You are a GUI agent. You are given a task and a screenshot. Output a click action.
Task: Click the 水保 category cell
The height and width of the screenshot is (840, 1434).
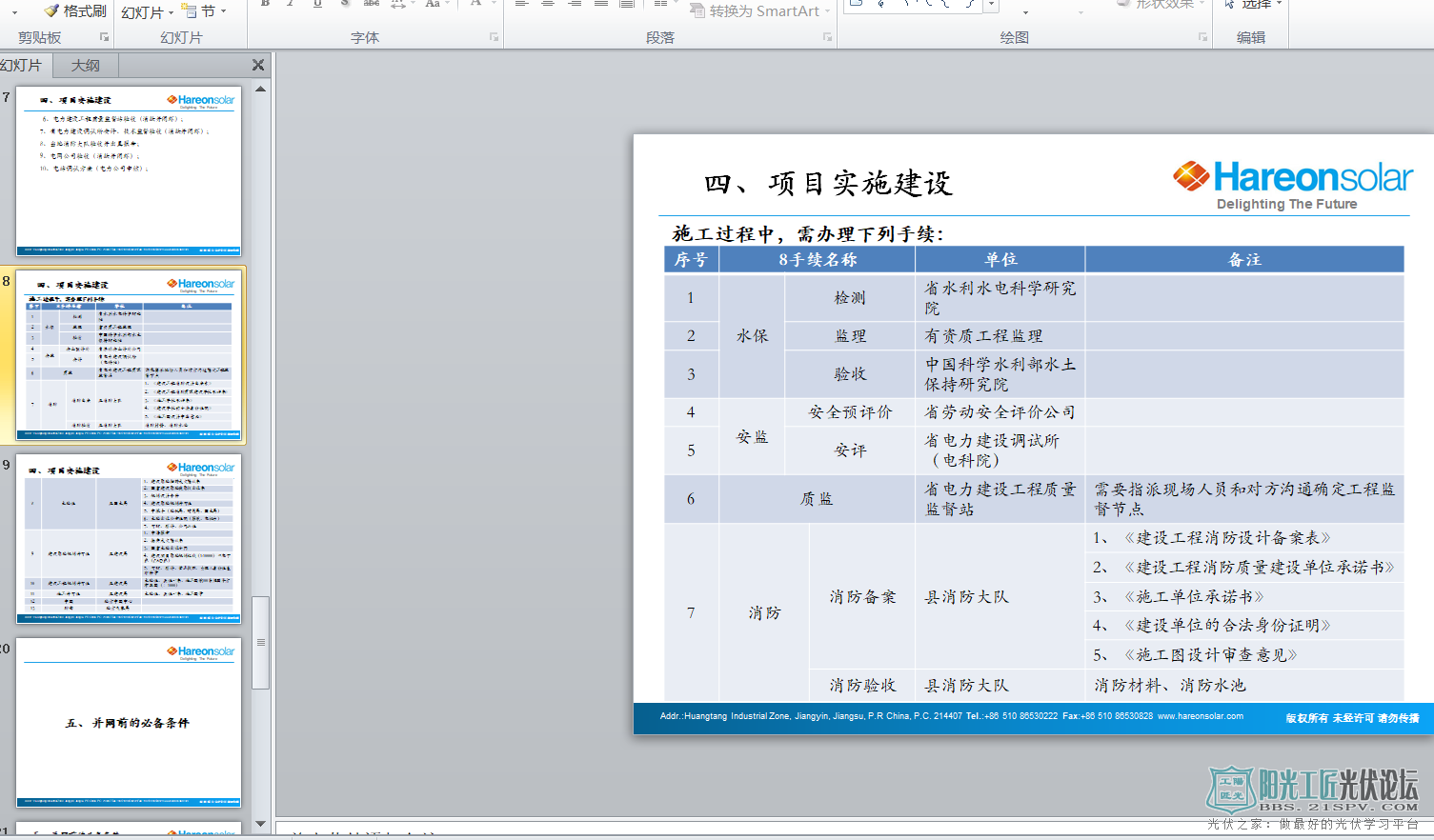(752, 336)
